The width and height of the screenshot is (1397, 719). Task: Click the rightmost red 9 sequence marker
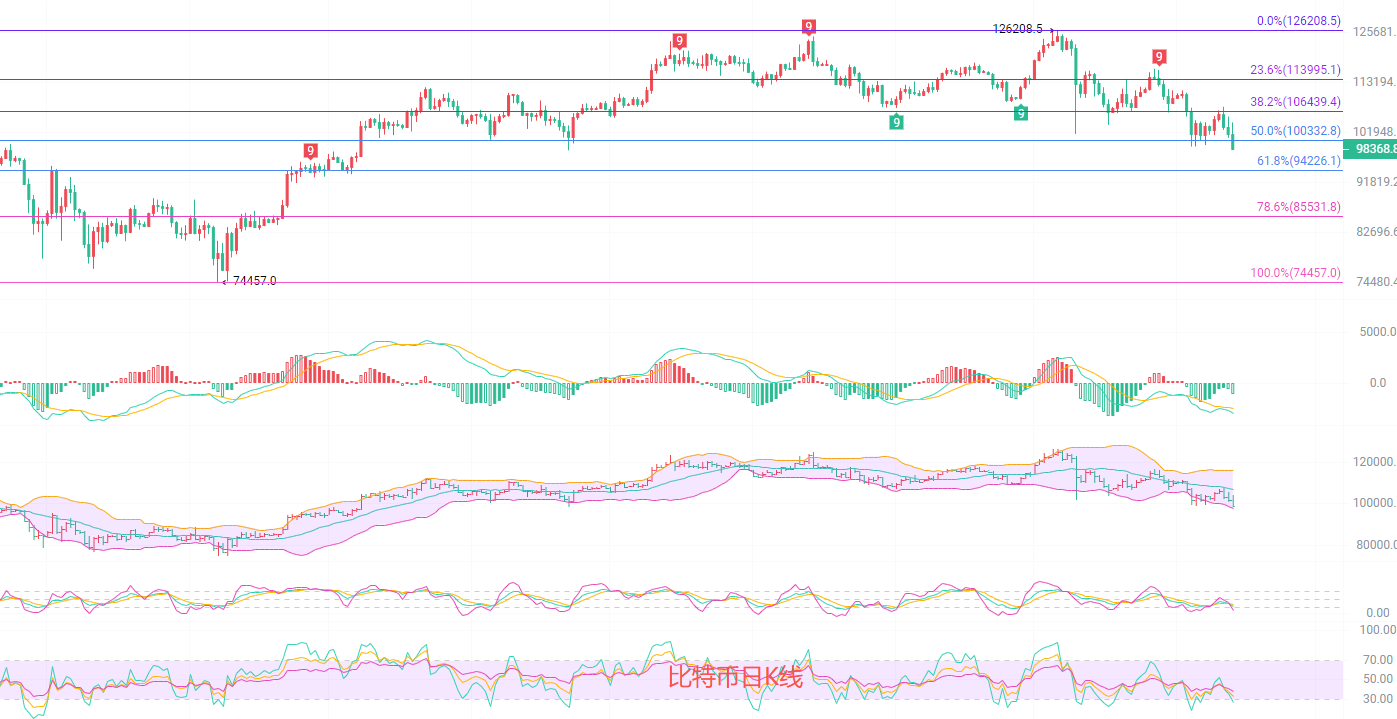(x=1158, y=56)
